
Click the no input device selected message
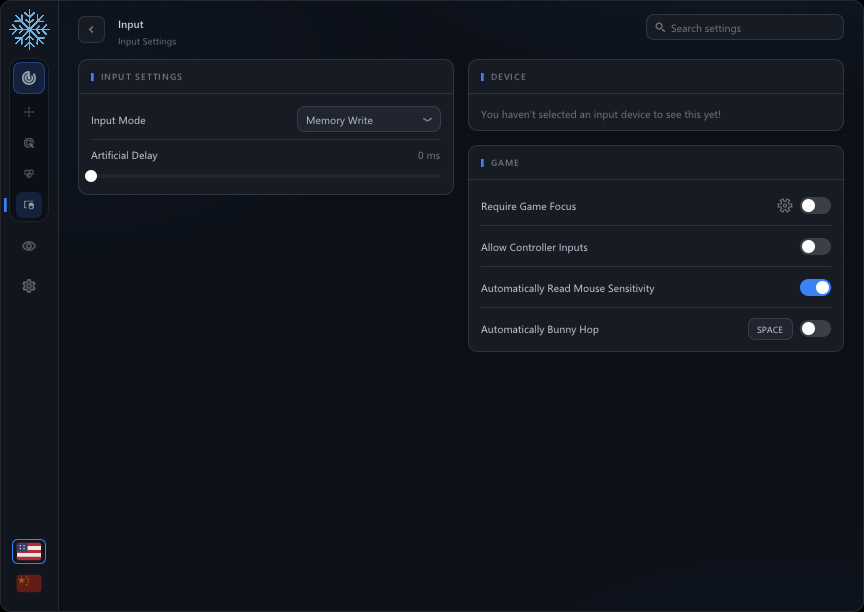point(601,115)
